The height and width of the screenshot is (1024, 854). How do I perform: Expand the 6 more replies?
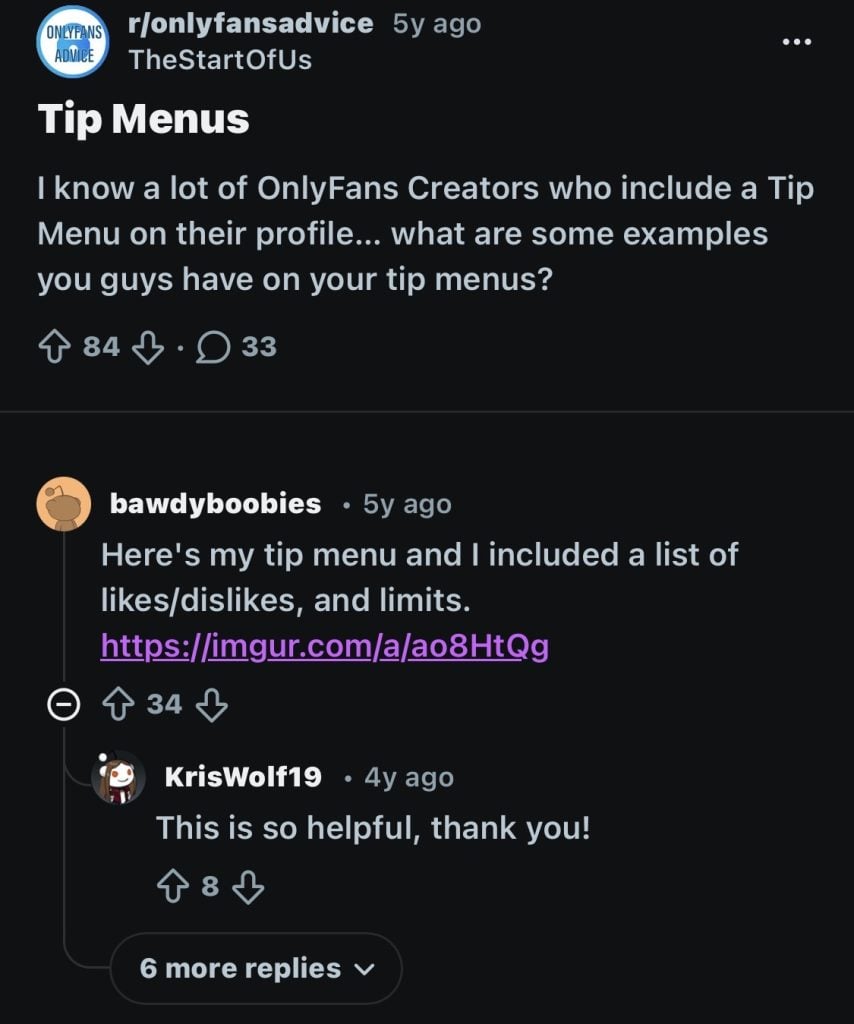(256, 968)
